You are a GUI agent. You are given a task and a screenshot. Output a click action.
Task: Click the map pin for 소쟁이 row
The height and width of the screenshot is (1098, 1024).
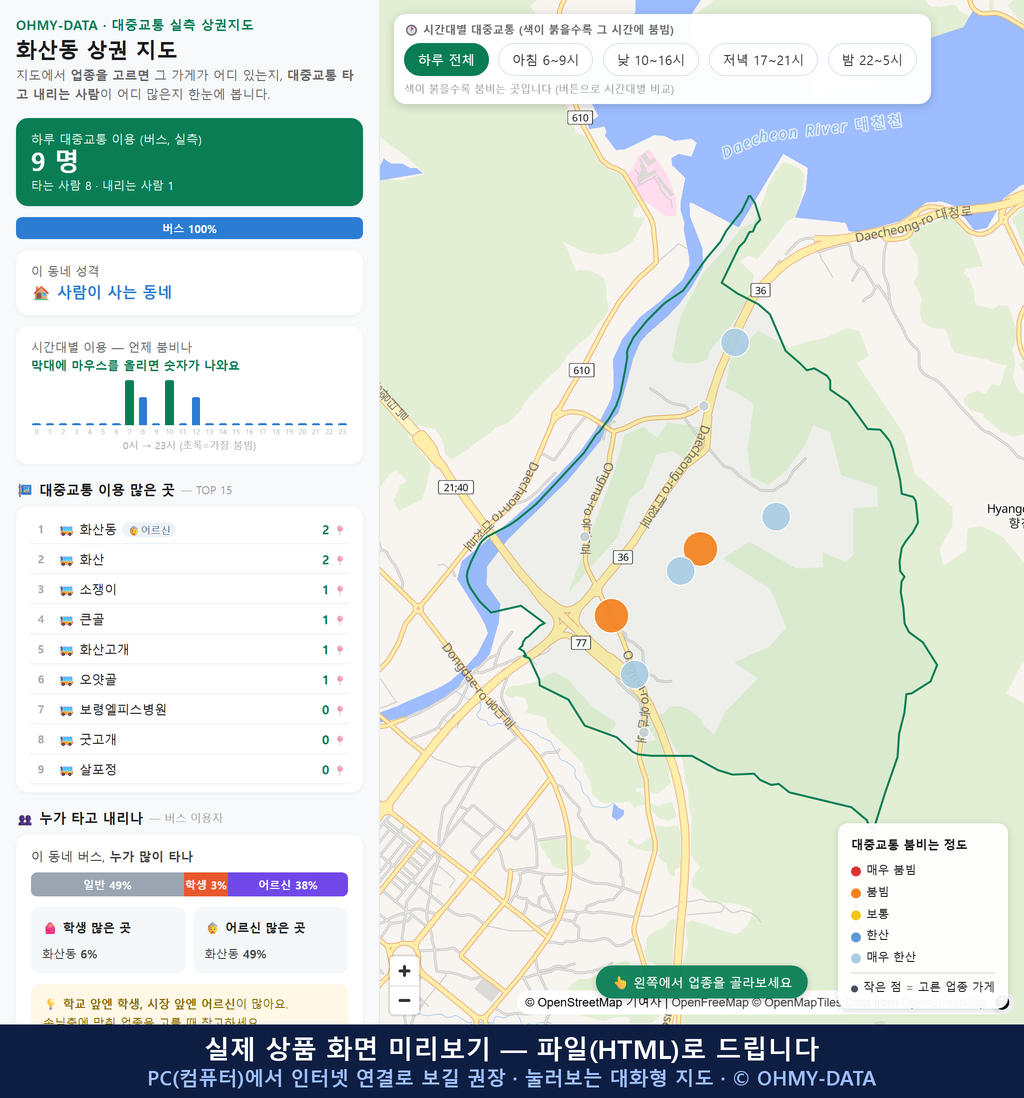(340, 590)
